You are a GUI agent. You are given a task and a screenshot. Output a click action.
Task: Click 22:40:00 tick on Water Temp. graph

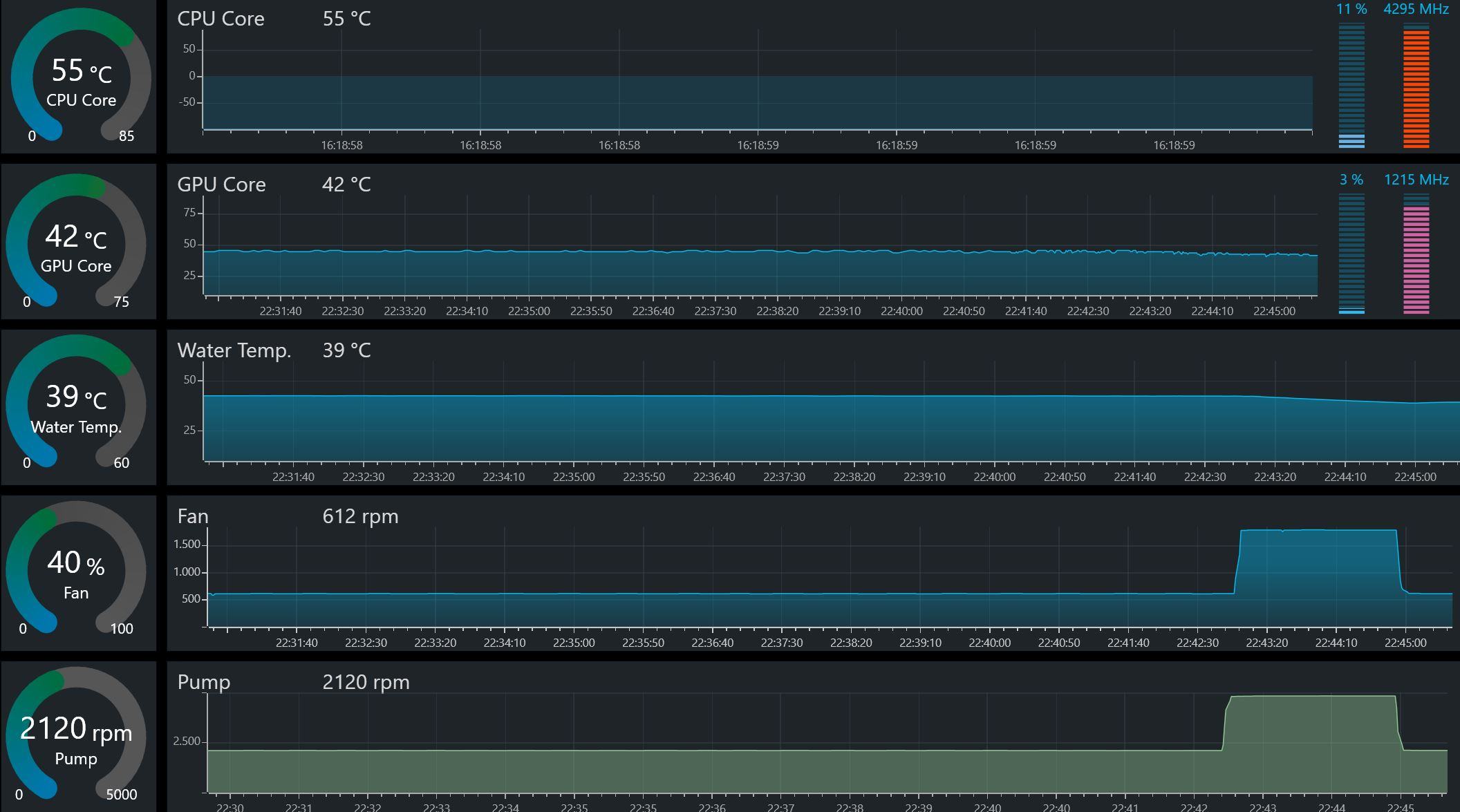pos(994,477)
